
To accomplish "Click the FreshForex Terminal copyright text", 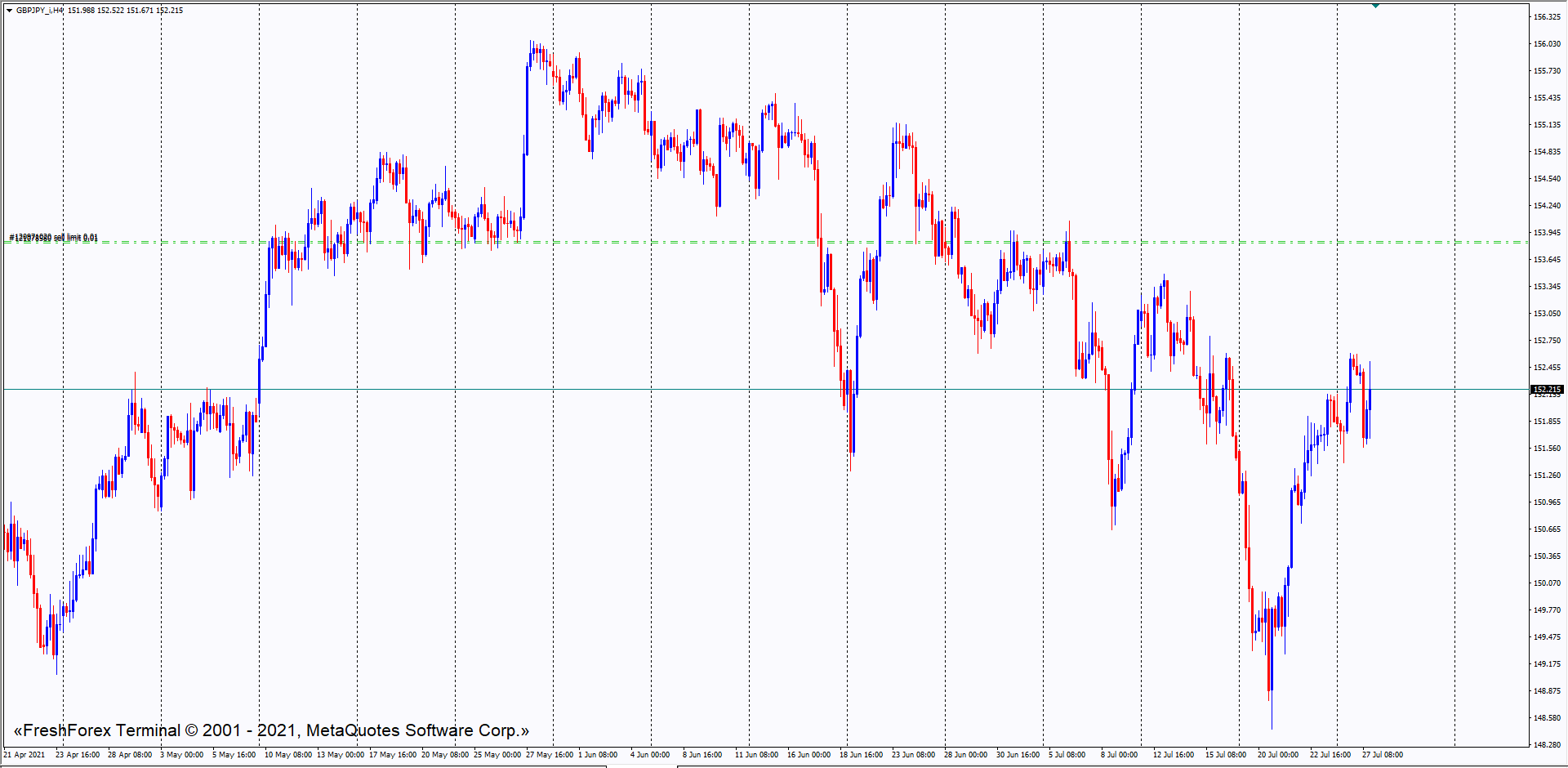I will pos(271,730).
